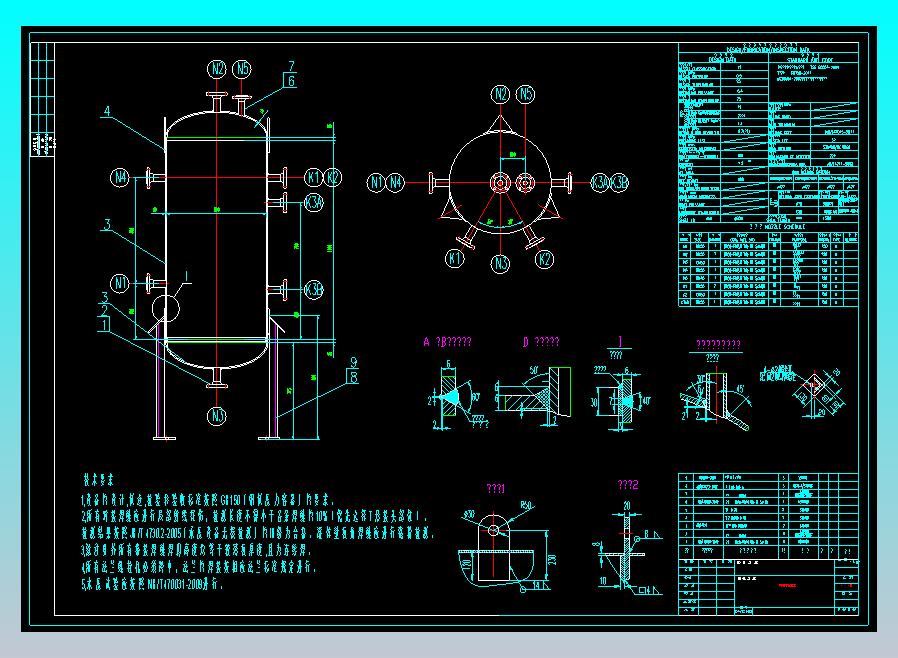This screenshot has height=658, width=898.
Task: Select N5 bubble in top plan view
Action: [526, 94]
